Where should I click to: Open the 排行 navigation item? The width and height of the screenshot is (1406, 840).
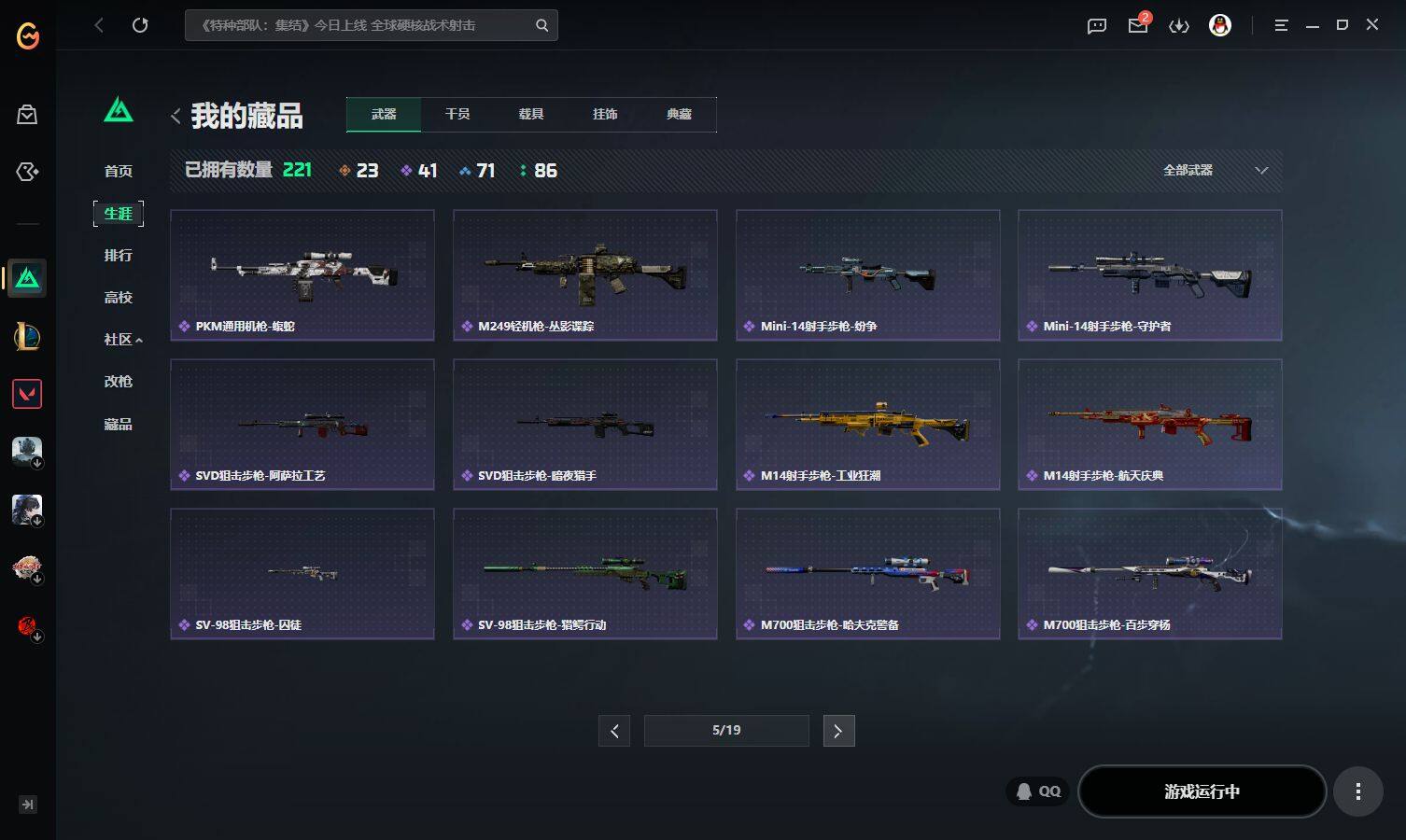119,256
